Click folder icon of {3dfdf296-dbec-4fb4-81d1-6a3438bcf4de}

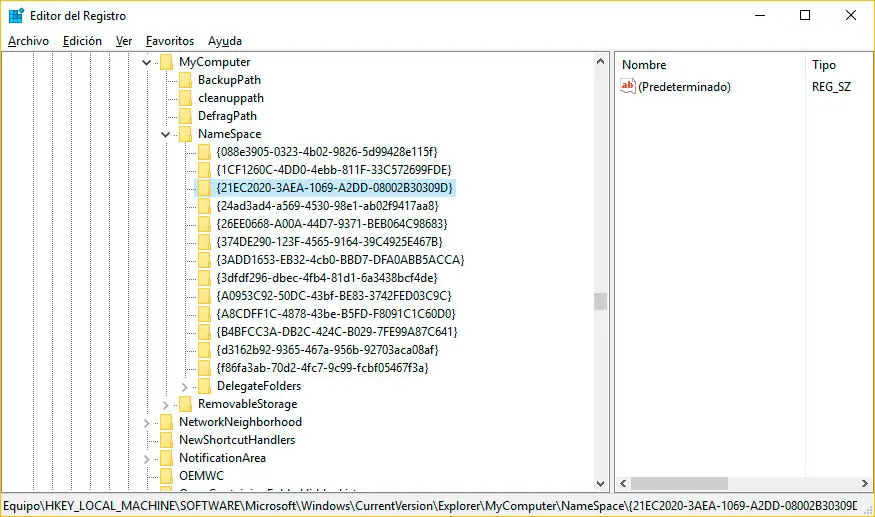pos(204,278)
